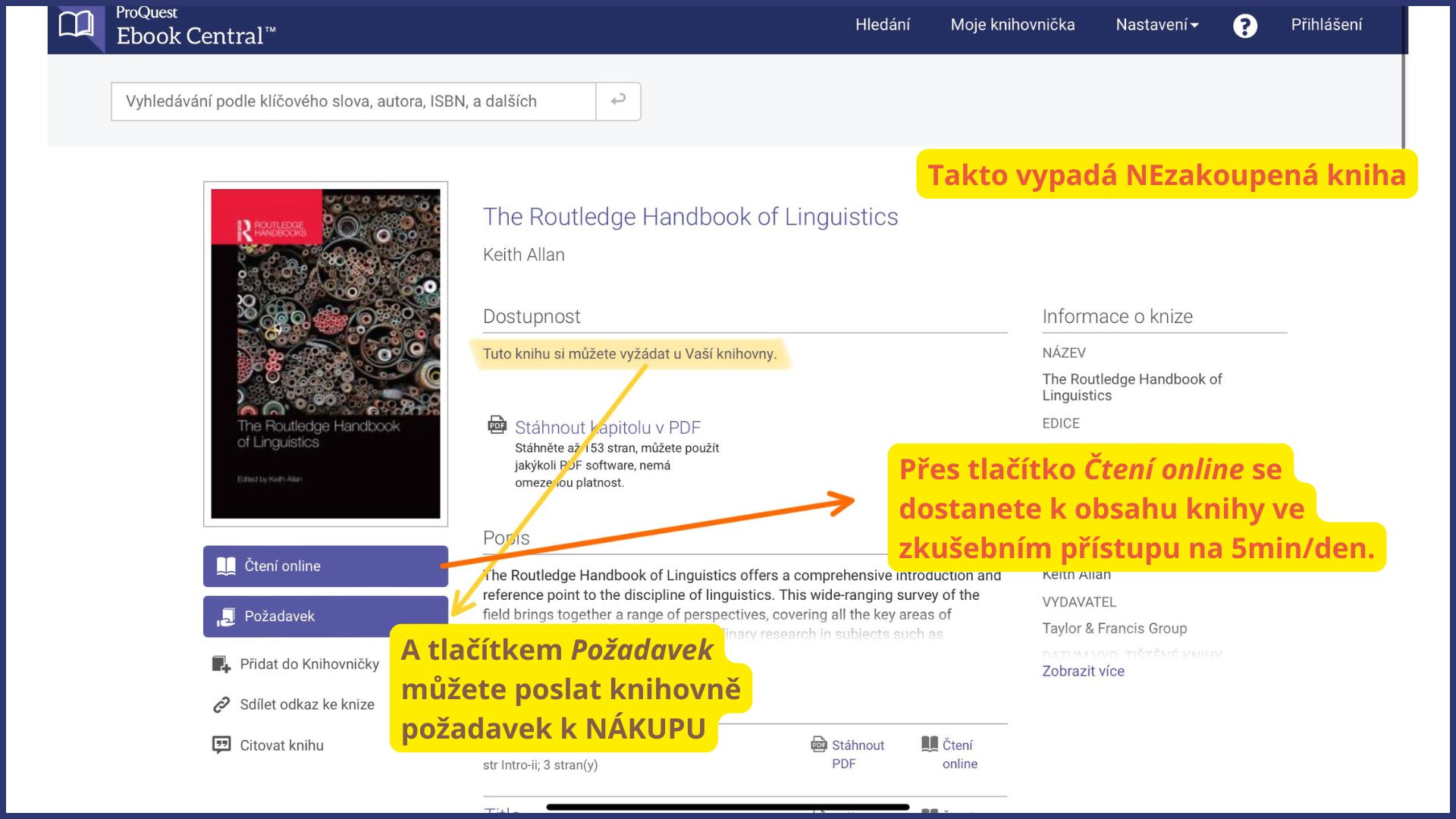
Task: Click the PDF icon beside Stáhnout kapitolu
Action: click(x=497, y=425)
